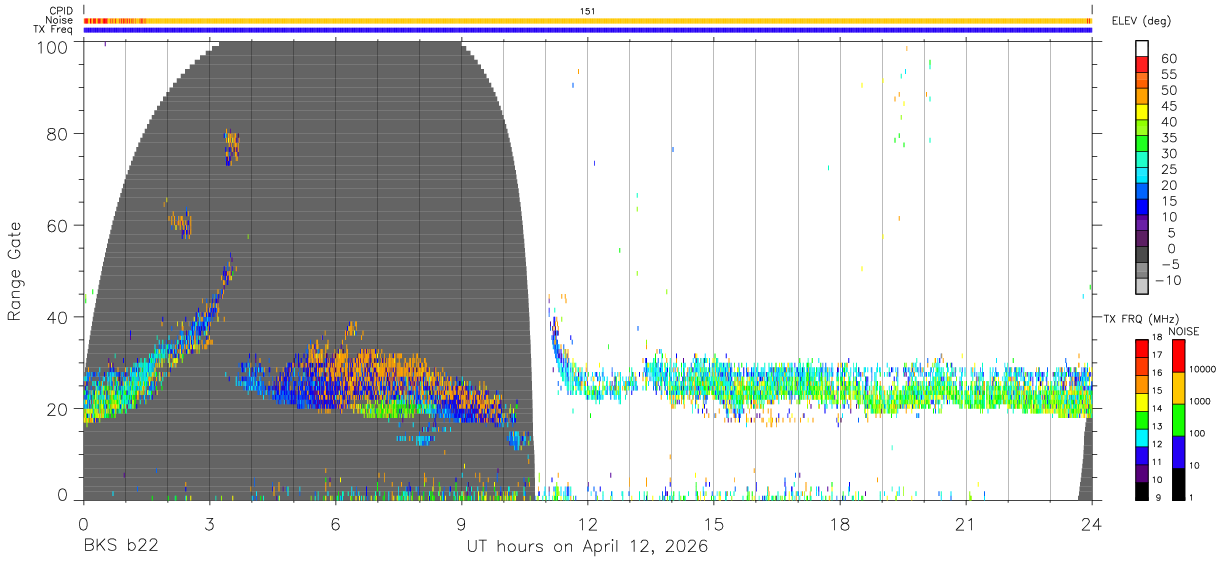
Task: Pick the green TX FRQ swatch between 13 and 14
Action: coord(1141,418)
